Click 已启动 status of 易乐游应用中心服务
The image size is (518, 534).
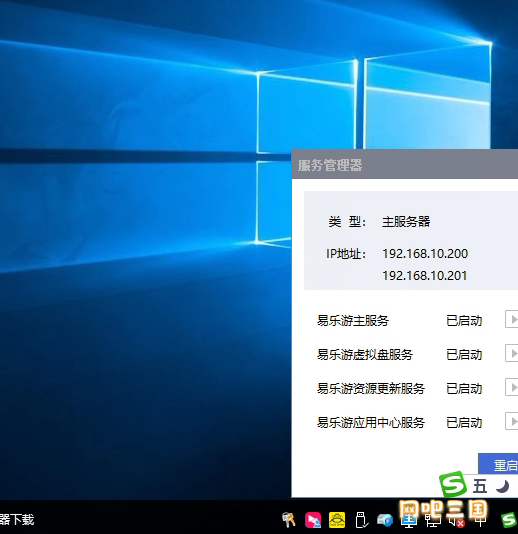[x=464, y=423]
